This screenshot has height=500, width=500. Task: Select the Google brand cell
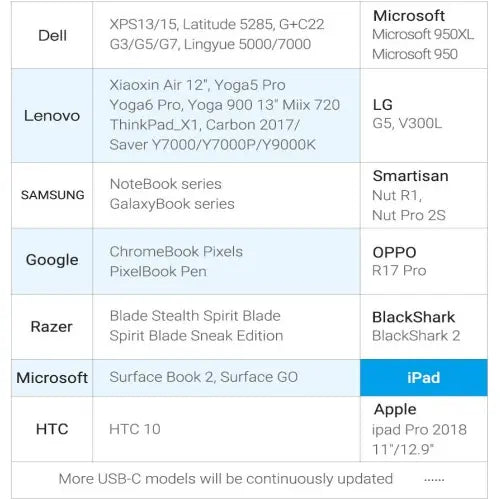click(x=52, y=261)
